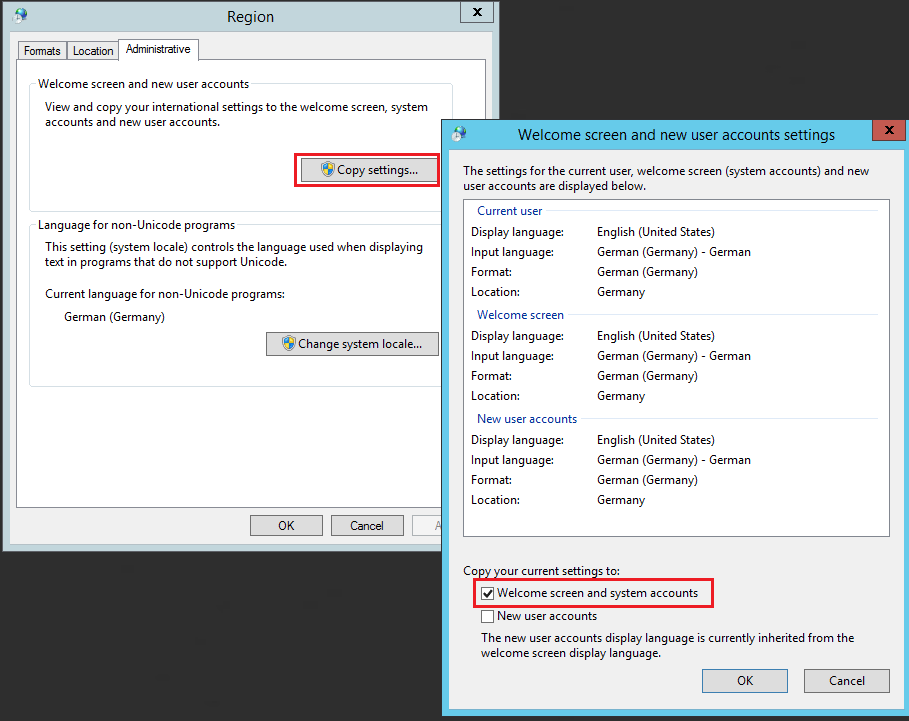
Task: Click OK in Welcome screen settings dialog
Action: (745, 681)
